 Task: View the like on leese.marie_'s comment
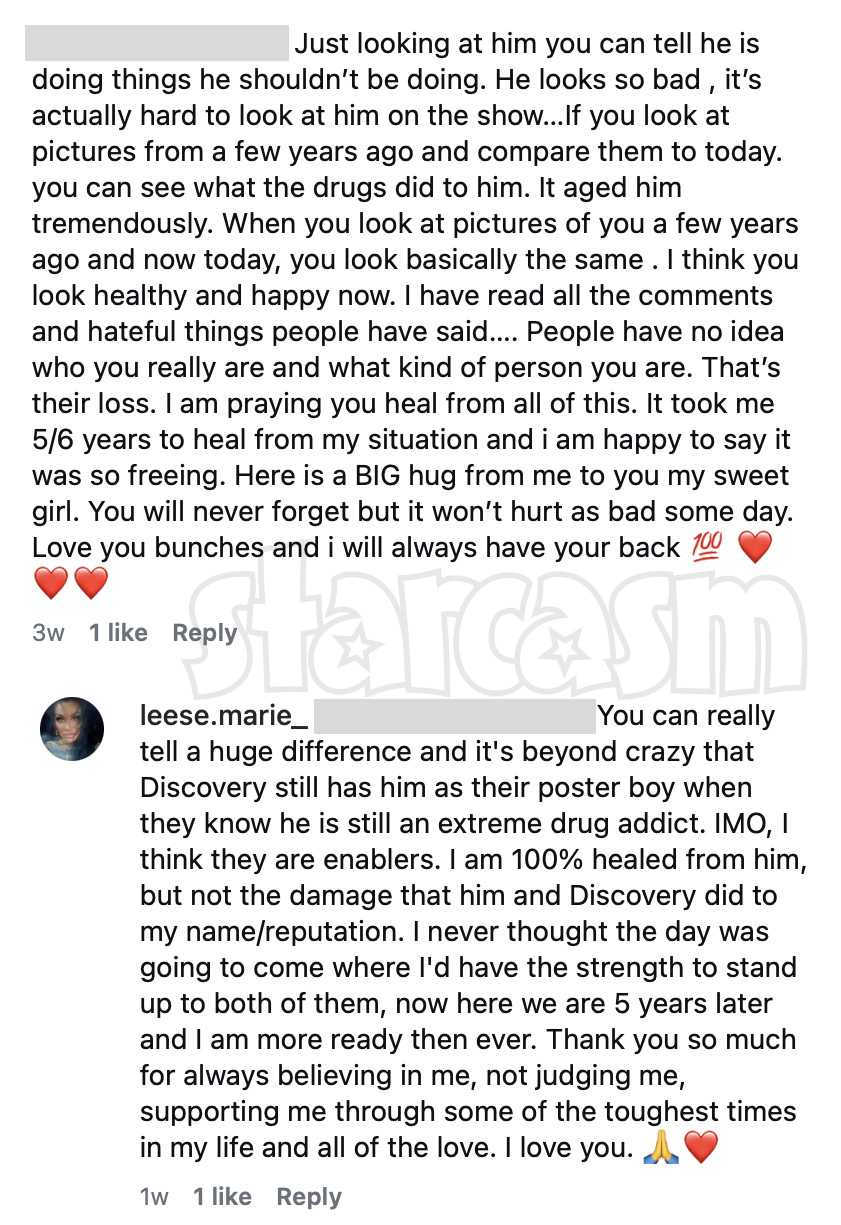(222, 1196)
